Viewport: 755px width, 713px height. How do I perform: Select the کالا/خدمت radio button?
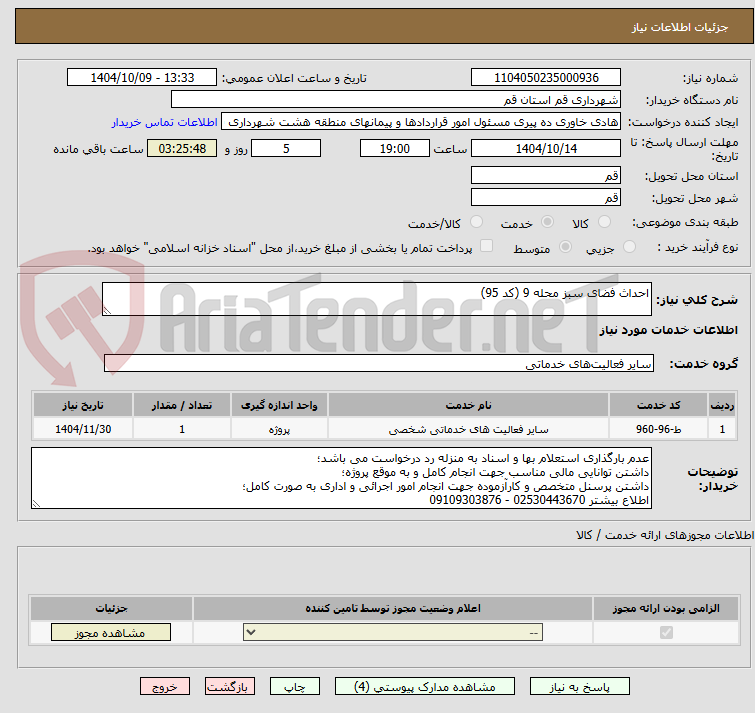(x=476, y=222)
